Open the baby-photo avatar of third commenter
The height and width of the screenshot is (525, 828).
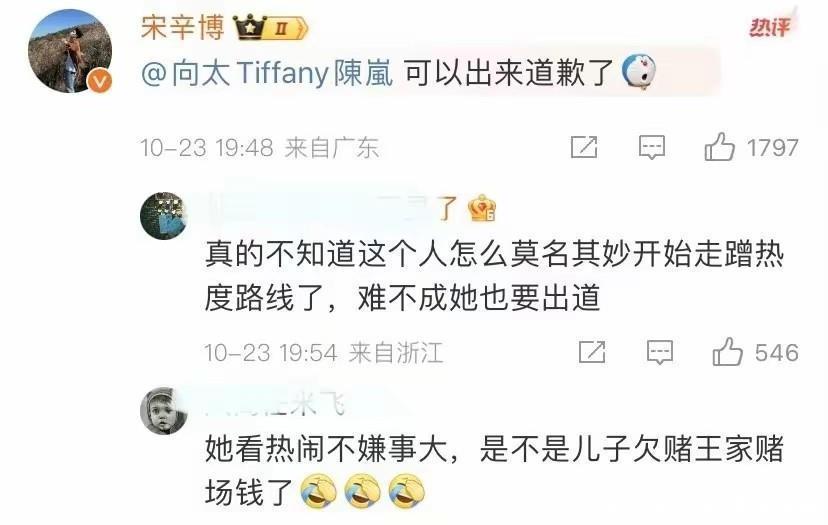164,411
